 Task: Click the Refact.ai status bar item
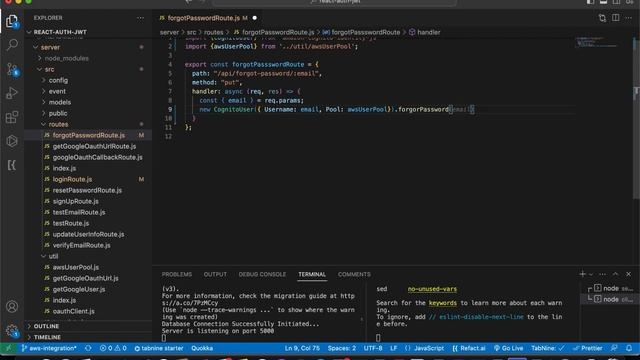coord(469,348)
